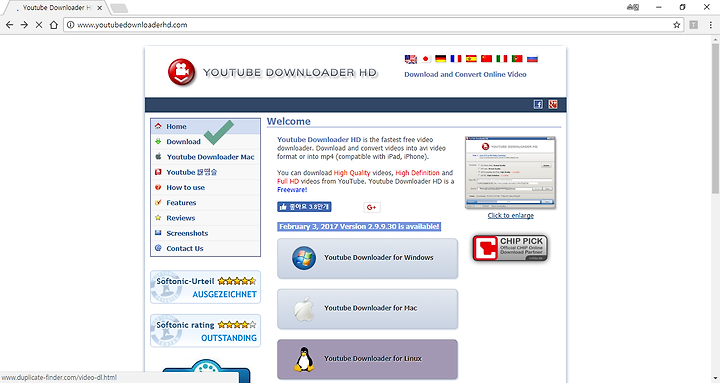Open Screenshots in the sidebar menu
720x383 pixels.
click(205, 233)
